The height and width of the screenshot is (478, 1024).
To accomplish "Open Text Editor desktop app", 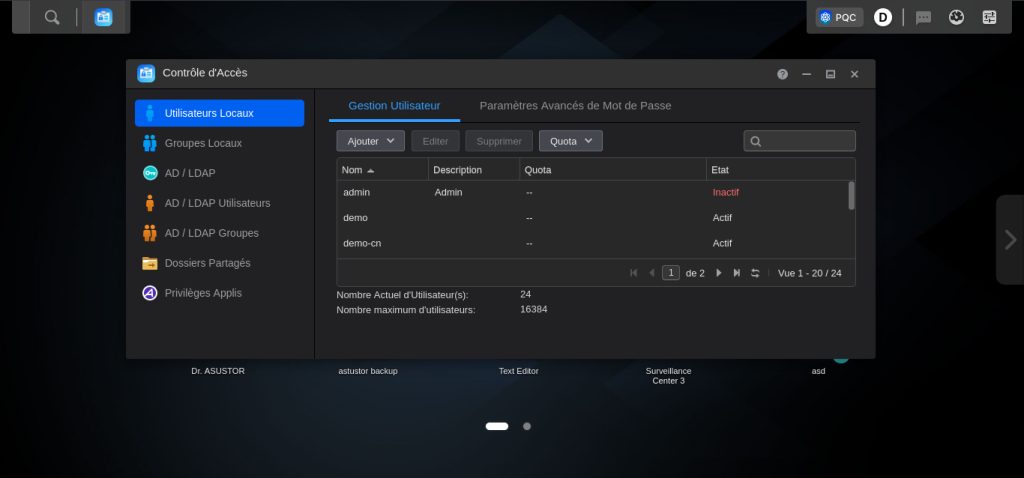I will [519, 371].
